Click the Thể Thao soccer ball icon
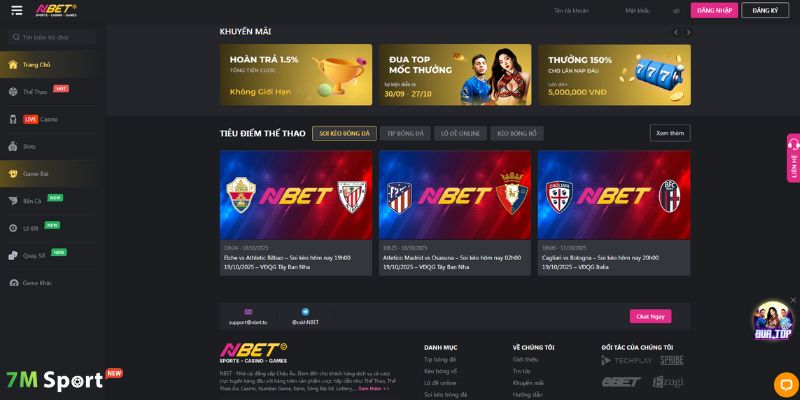The image size is (800, 400). (x=13, y=92)
